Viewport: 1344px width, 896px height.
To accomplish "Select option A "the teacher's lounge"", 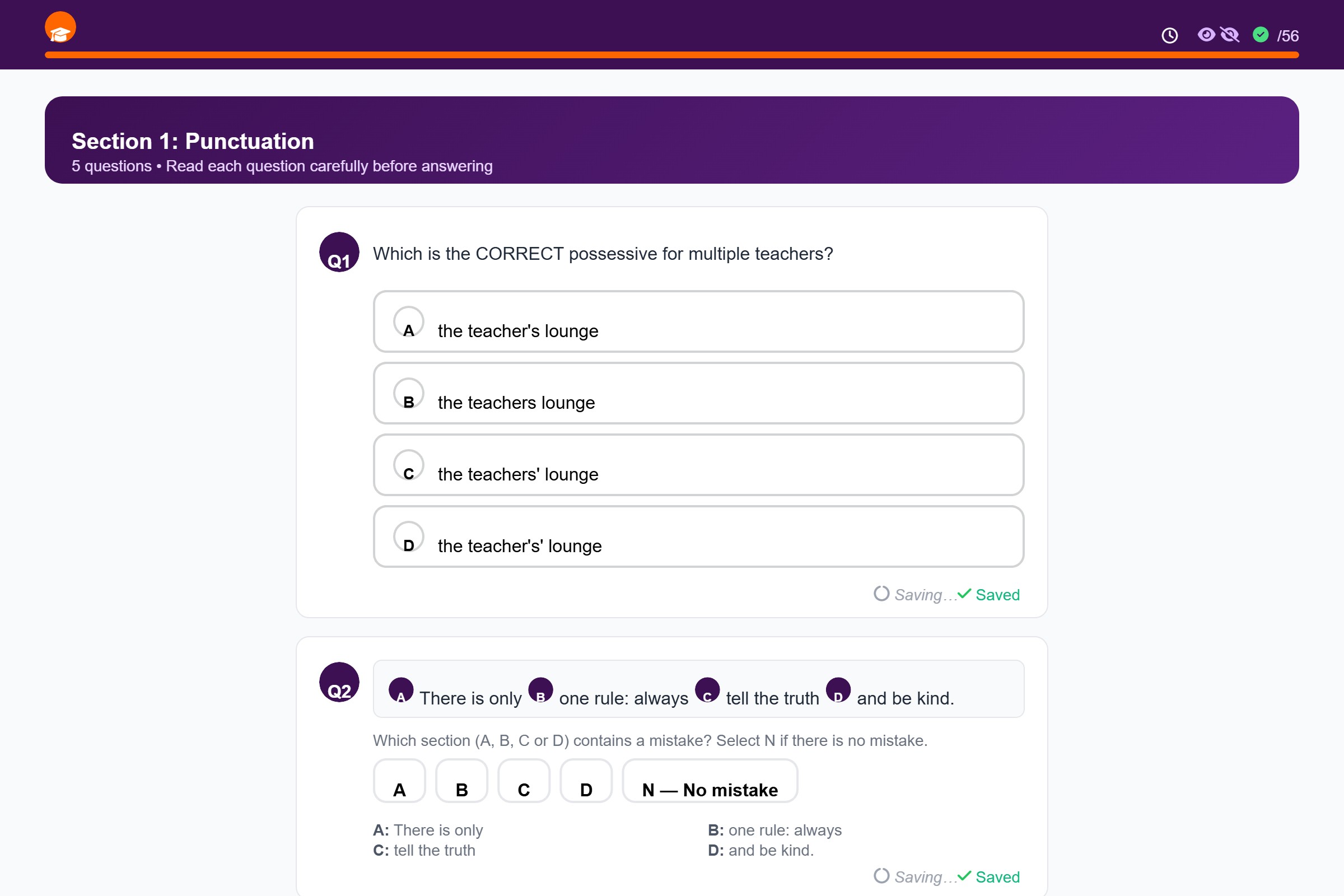I will [x=698, y=321].
